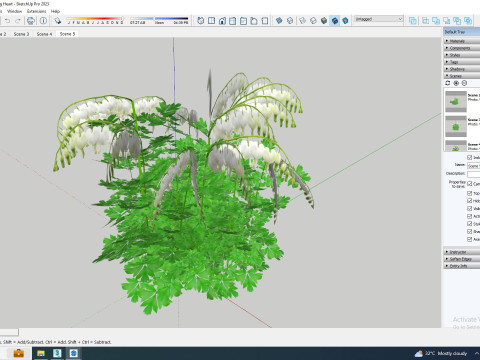Expand the Styles tray panel

[x=462, y=55]
